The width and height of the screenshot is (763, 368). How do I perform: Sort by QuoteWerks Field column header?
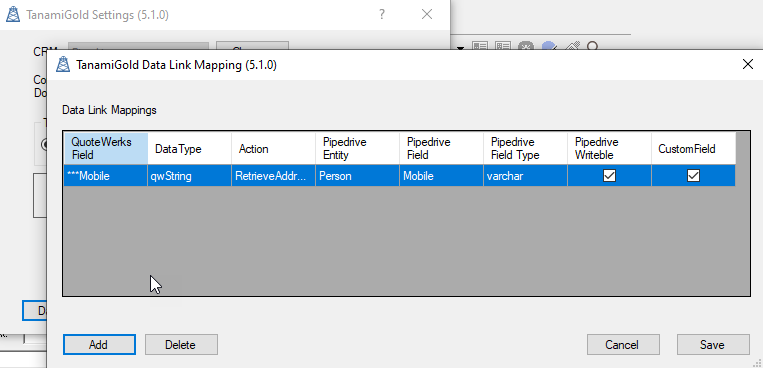click(x=106, y=148)
